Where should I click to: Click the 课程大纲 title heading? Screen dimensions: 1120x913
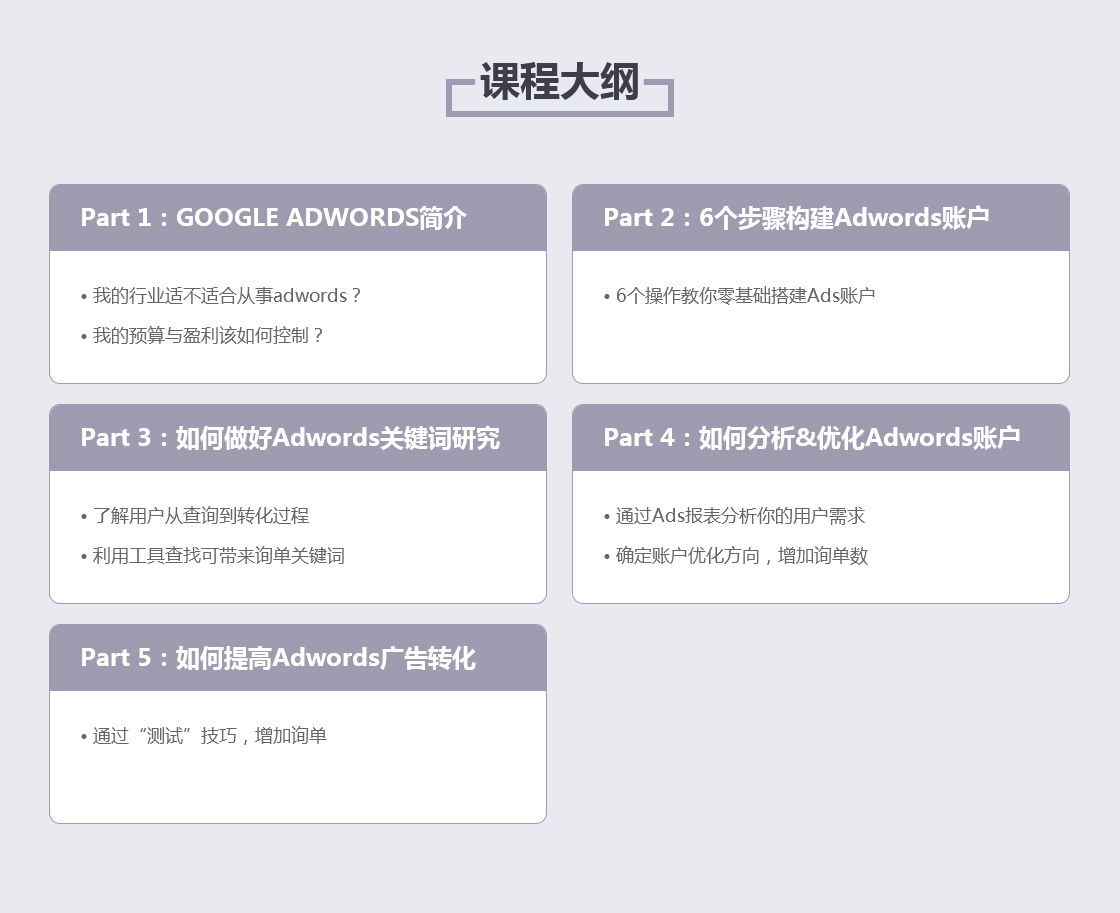(559, 82)
